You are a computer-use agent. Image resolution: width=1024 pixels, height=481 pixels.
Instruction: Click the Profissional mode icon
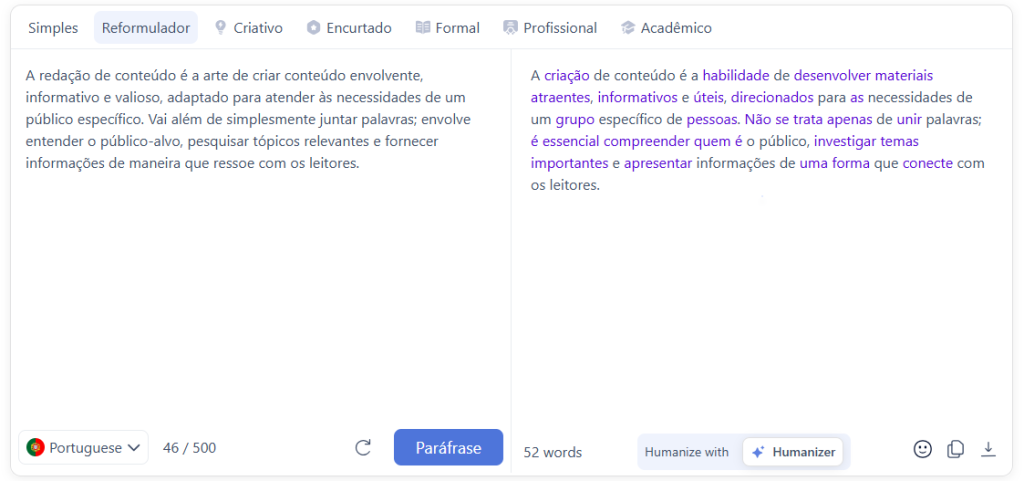point(511,28)
